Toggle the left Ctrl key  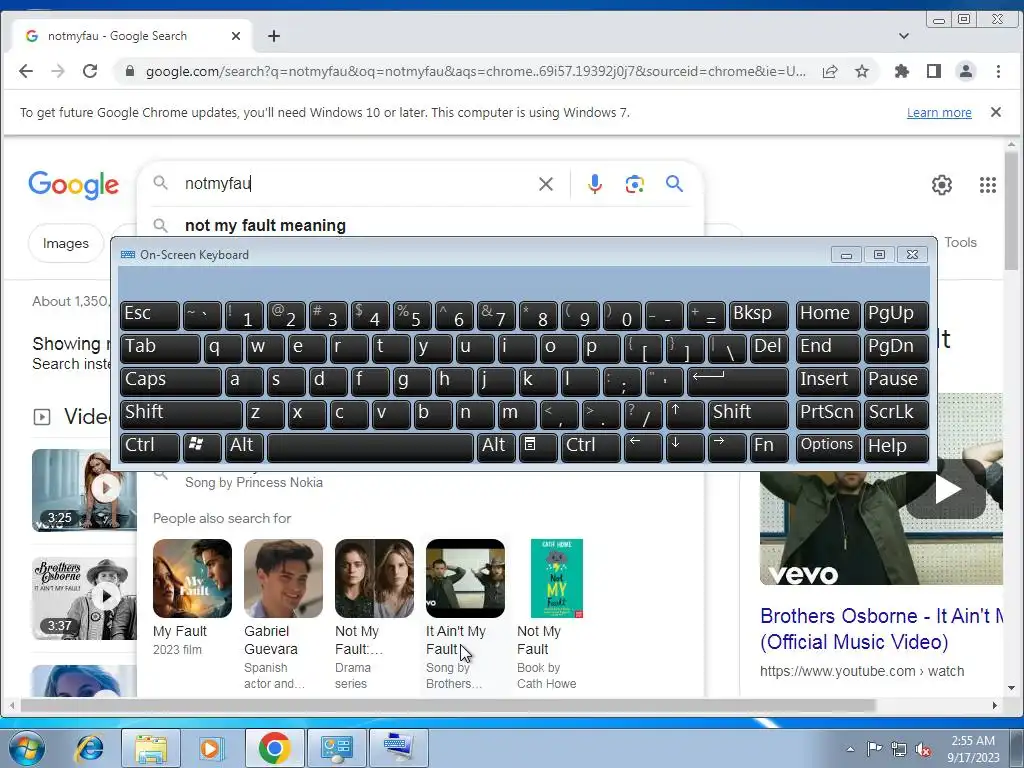pos(150,447)
